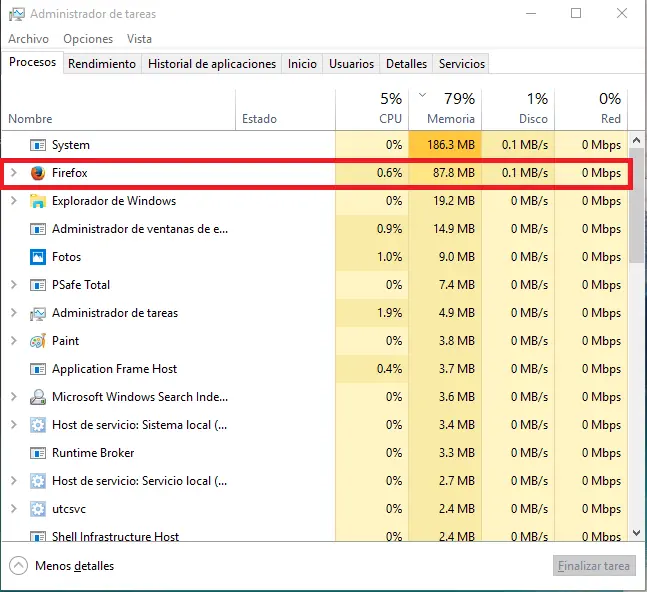
Task: Sort by the Nombre column header
Action: [119, 110]
